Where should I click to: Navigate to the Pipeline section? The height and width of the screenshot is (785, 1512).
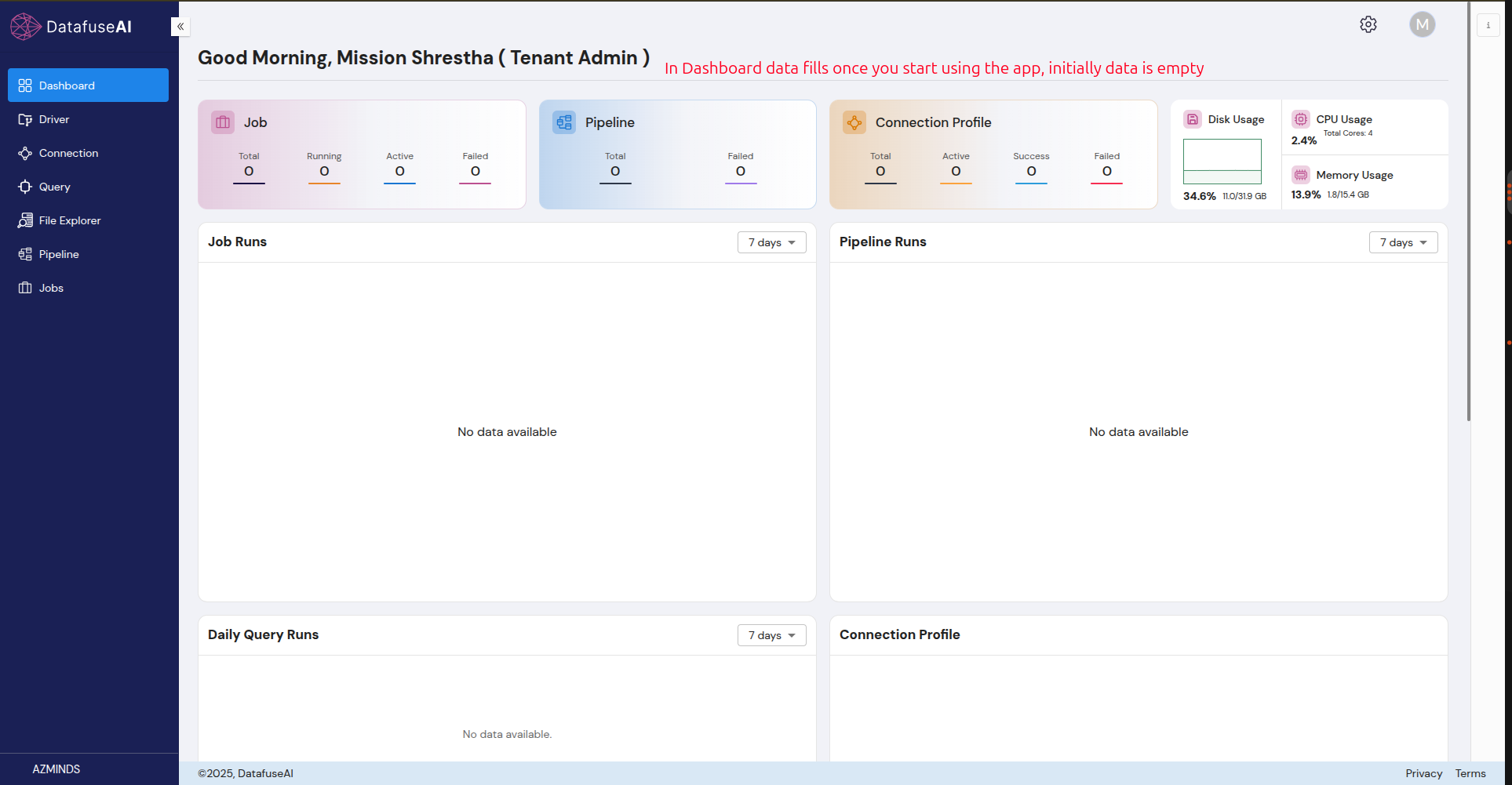click(x=59, y=253)
